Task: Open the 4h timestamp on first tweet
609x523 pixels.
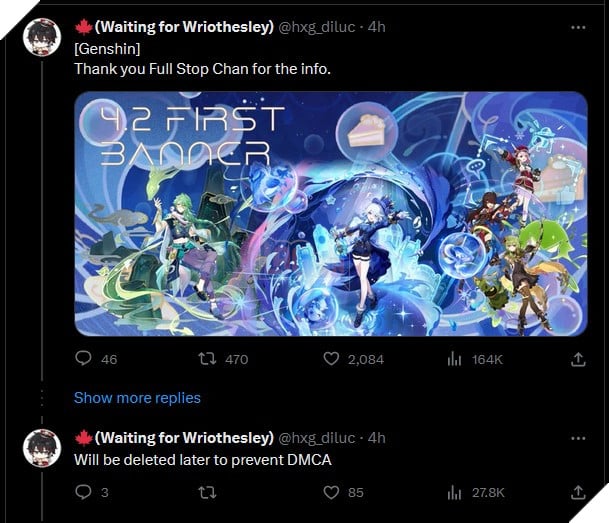Action: pos(376,27)
